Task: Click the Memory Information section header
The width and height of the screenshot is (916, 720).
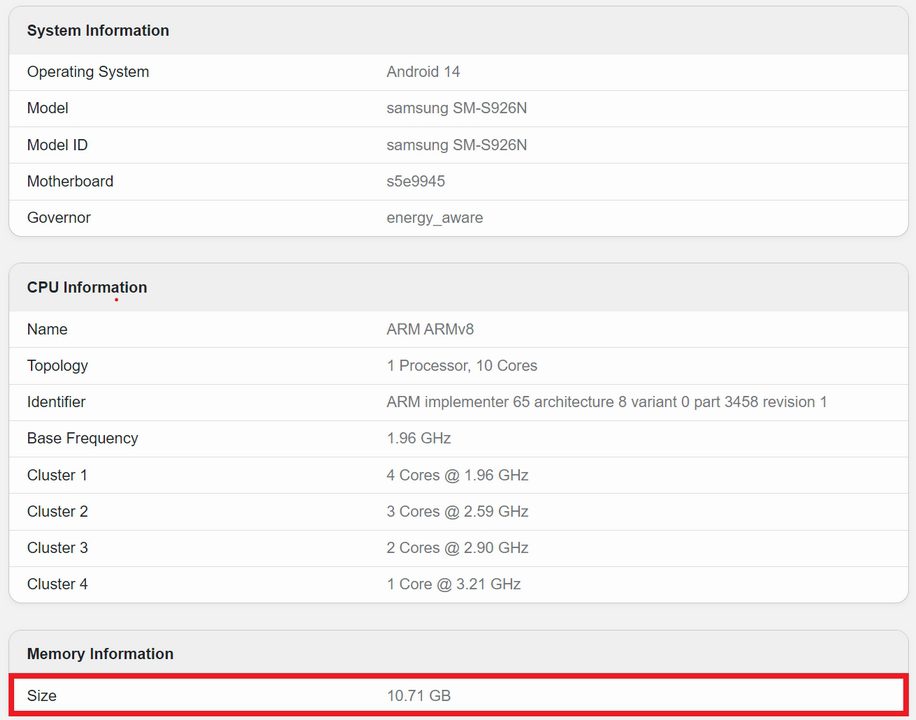Action: click(x=100, y=654)
